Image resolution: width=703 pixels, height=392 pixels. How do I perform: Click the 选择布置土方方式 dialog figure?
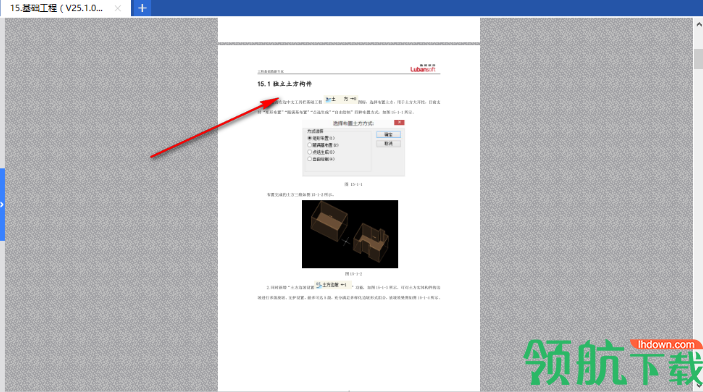point(353,148)
